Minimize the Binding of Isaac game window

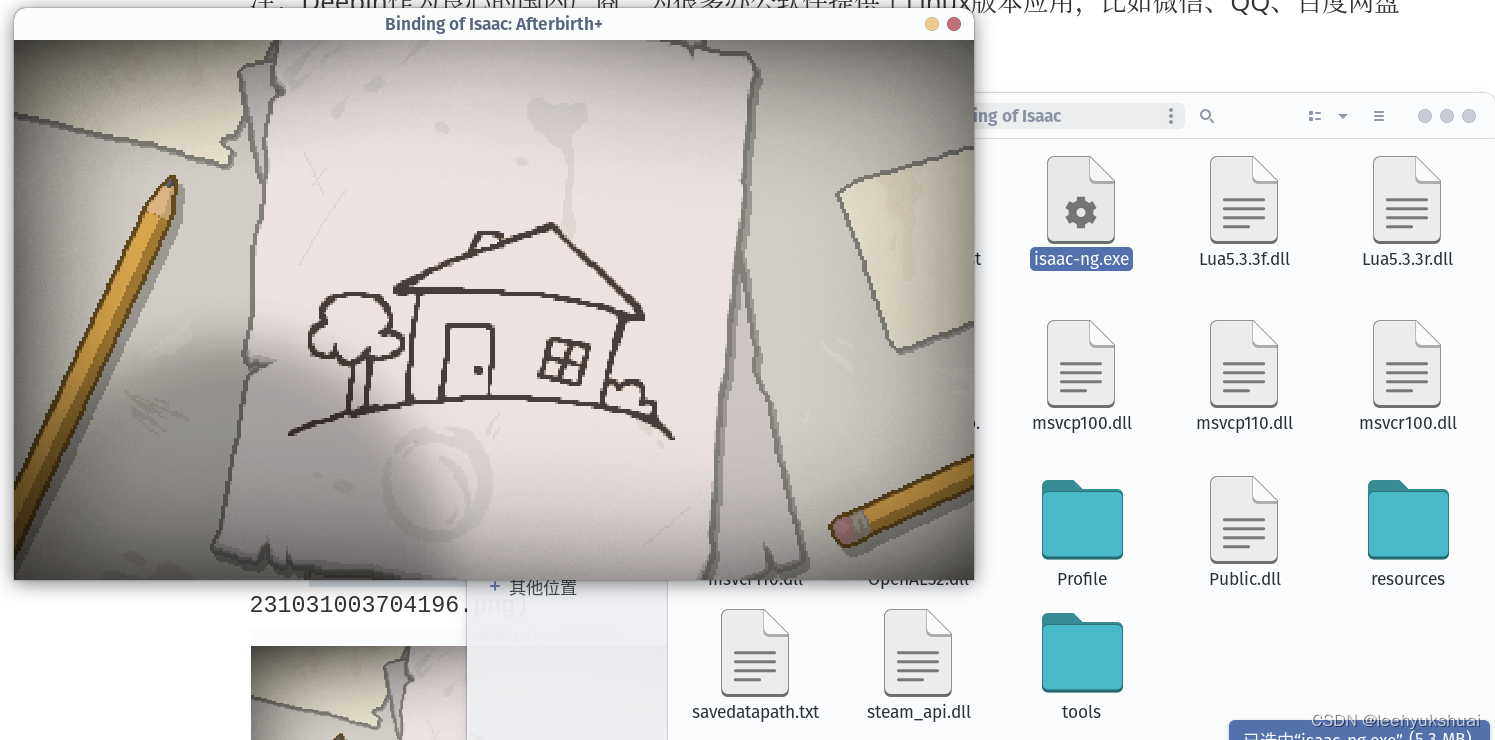[x=932, y=24]
